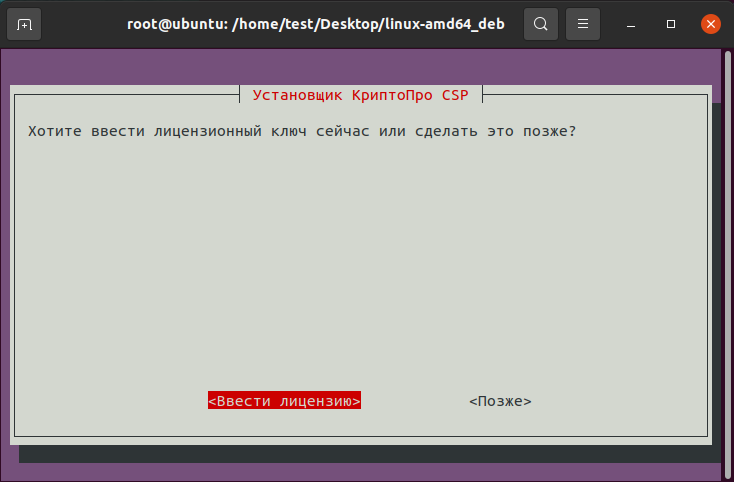Screen dimensions: 734x482
Task: Close the terminal window
Action: click(x=711, y=24)
